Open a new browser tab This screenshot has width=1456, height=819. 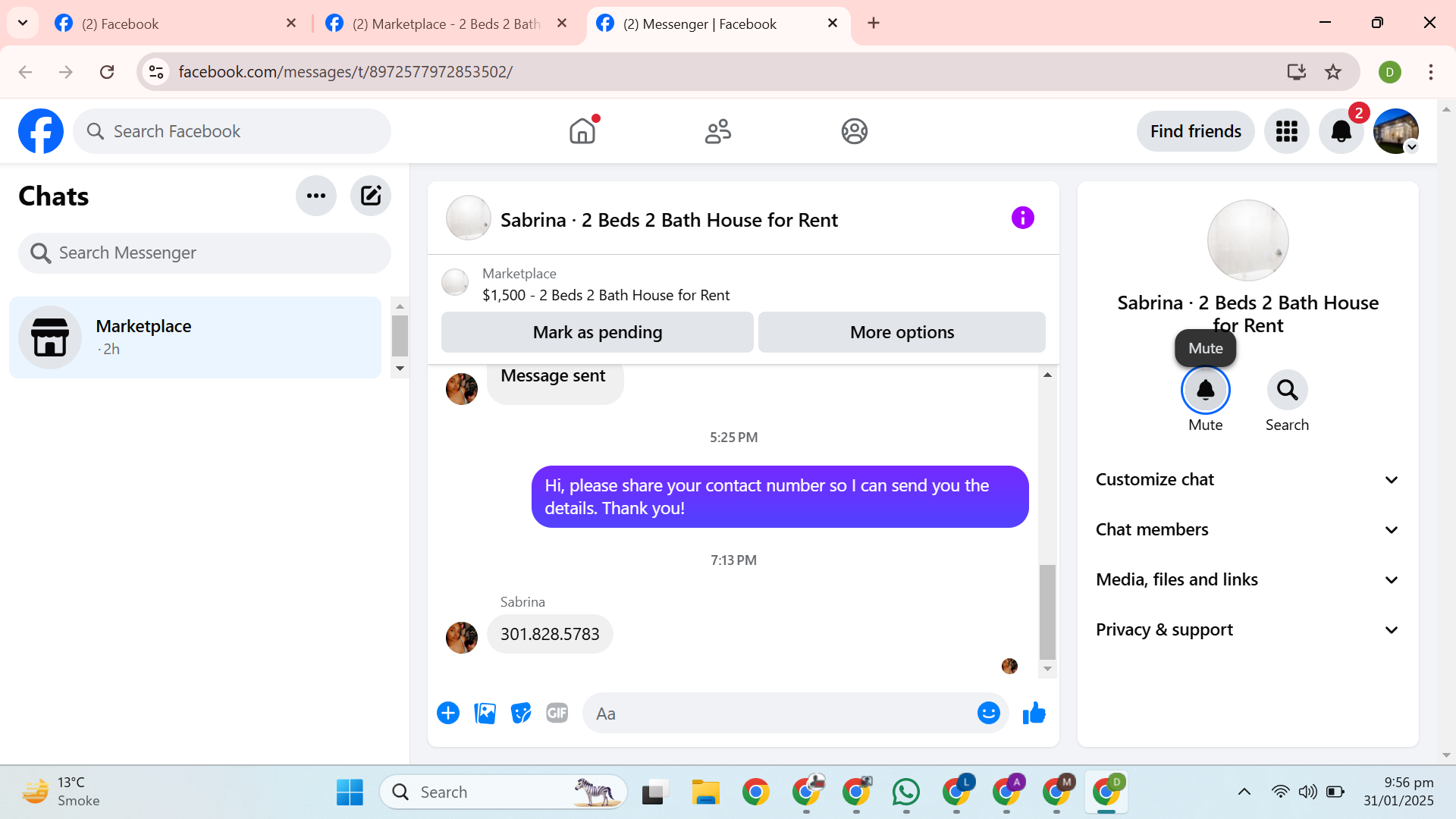pyautogui.click(x=874, y=23)
